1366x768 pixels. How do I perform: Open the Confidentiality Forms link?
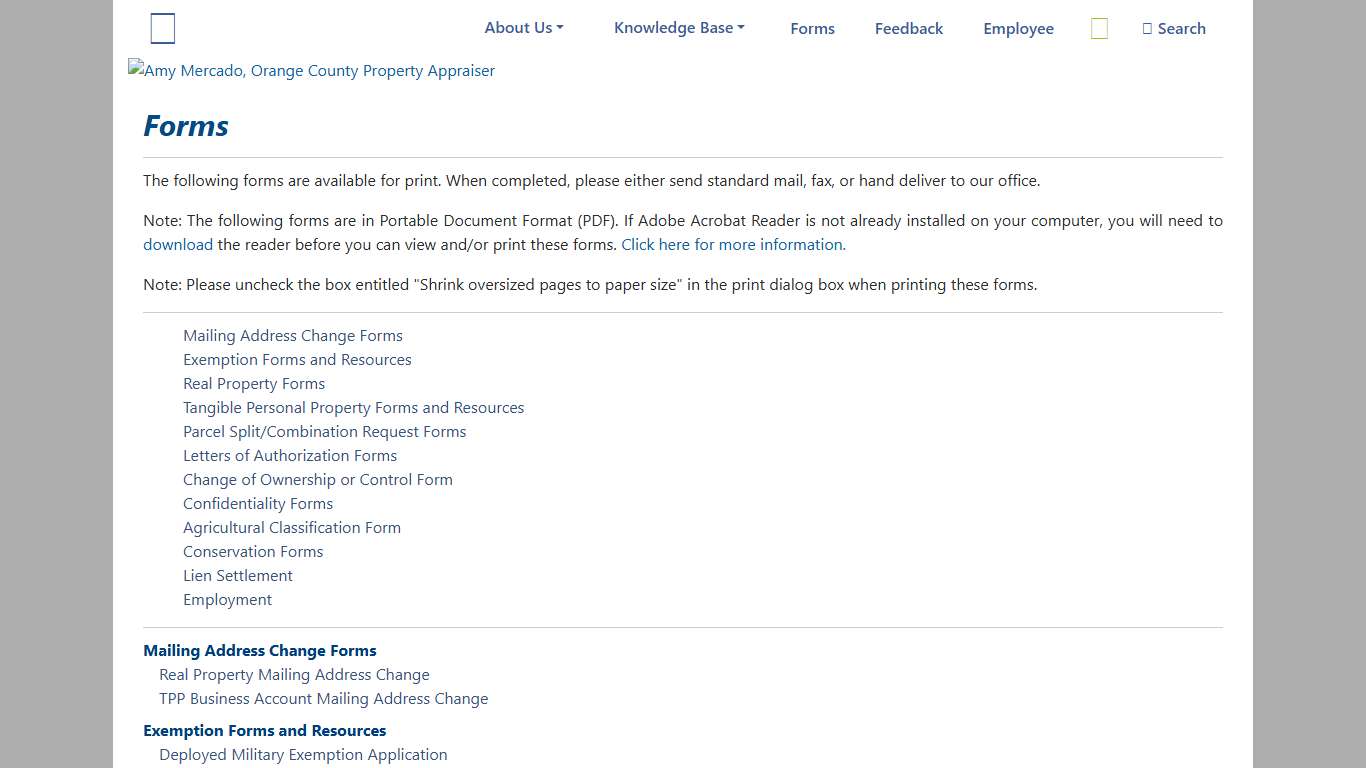coord(258,504)
